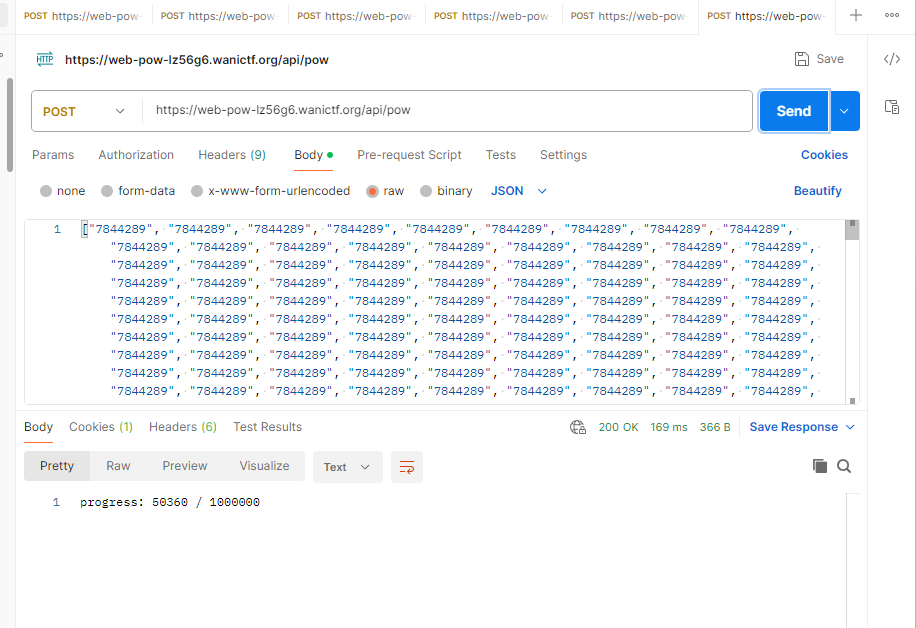Search the response with magnifier icon
Image resolution: width=916 pixels, height=628 pixels.
tap(844, 466)
